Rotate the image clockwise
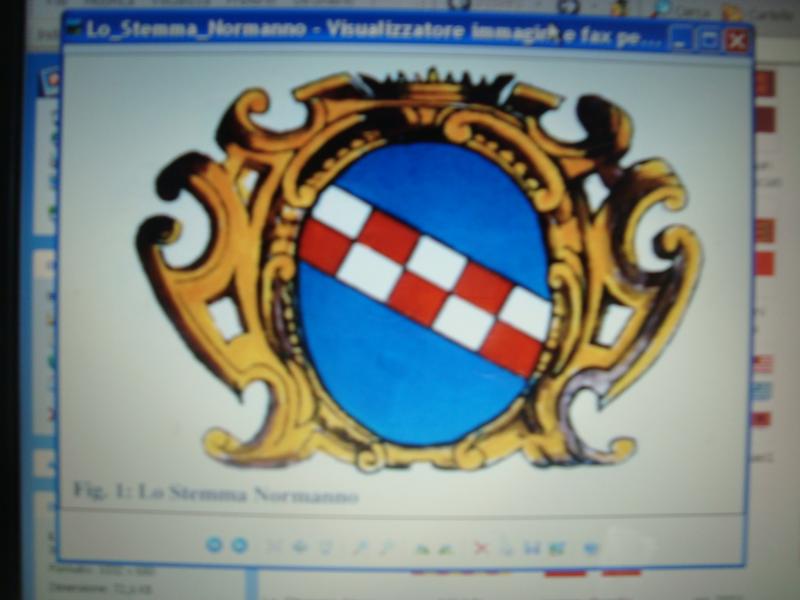 click(421, 548)
